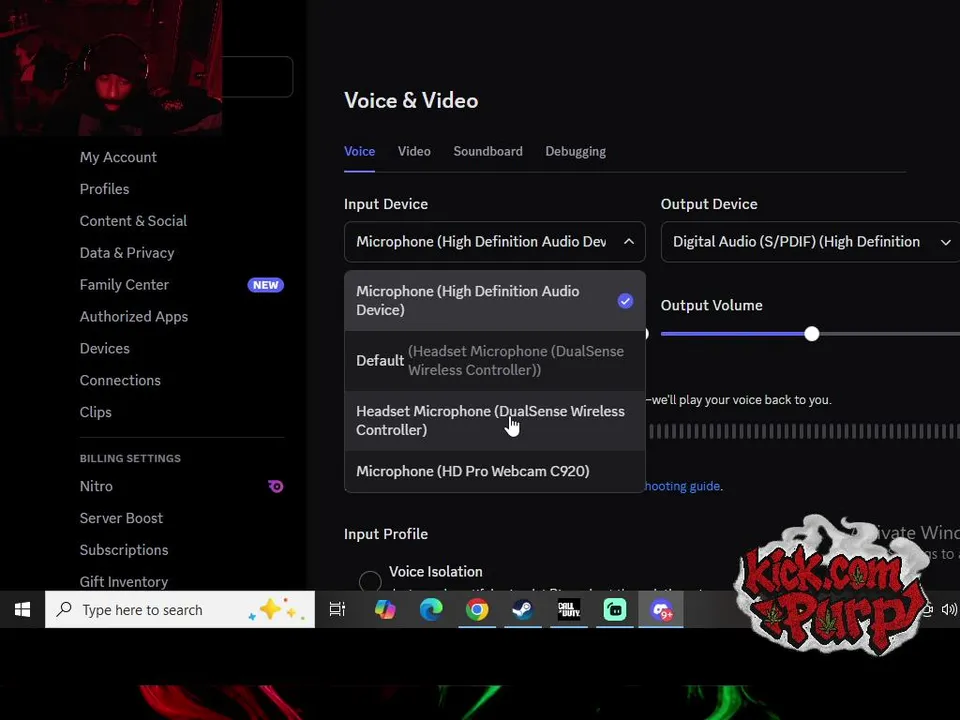Open Microsoft Edge from the taskbar

(431, 610)
